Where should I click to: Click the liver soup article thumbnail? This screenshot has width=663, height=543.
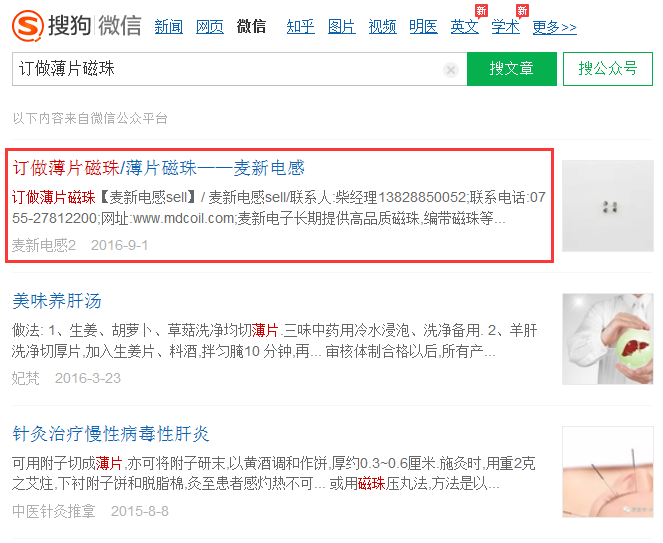608,339
